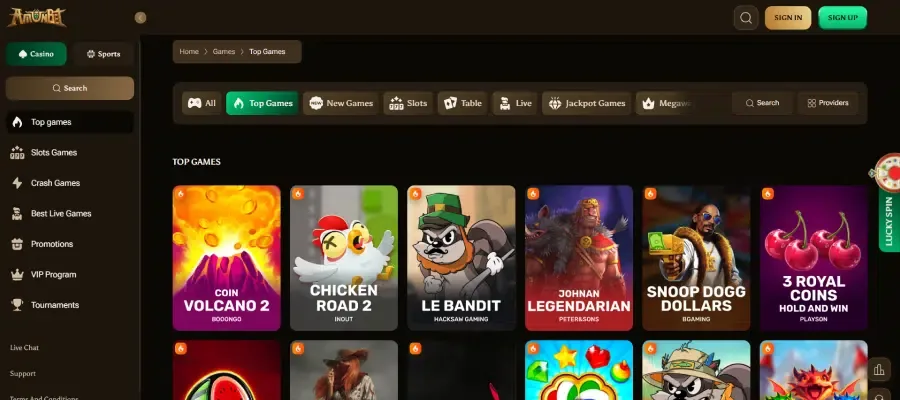Click the Crash Games lightning icon
The width and height of the screenshot is (900, 400).
[17, 183]
